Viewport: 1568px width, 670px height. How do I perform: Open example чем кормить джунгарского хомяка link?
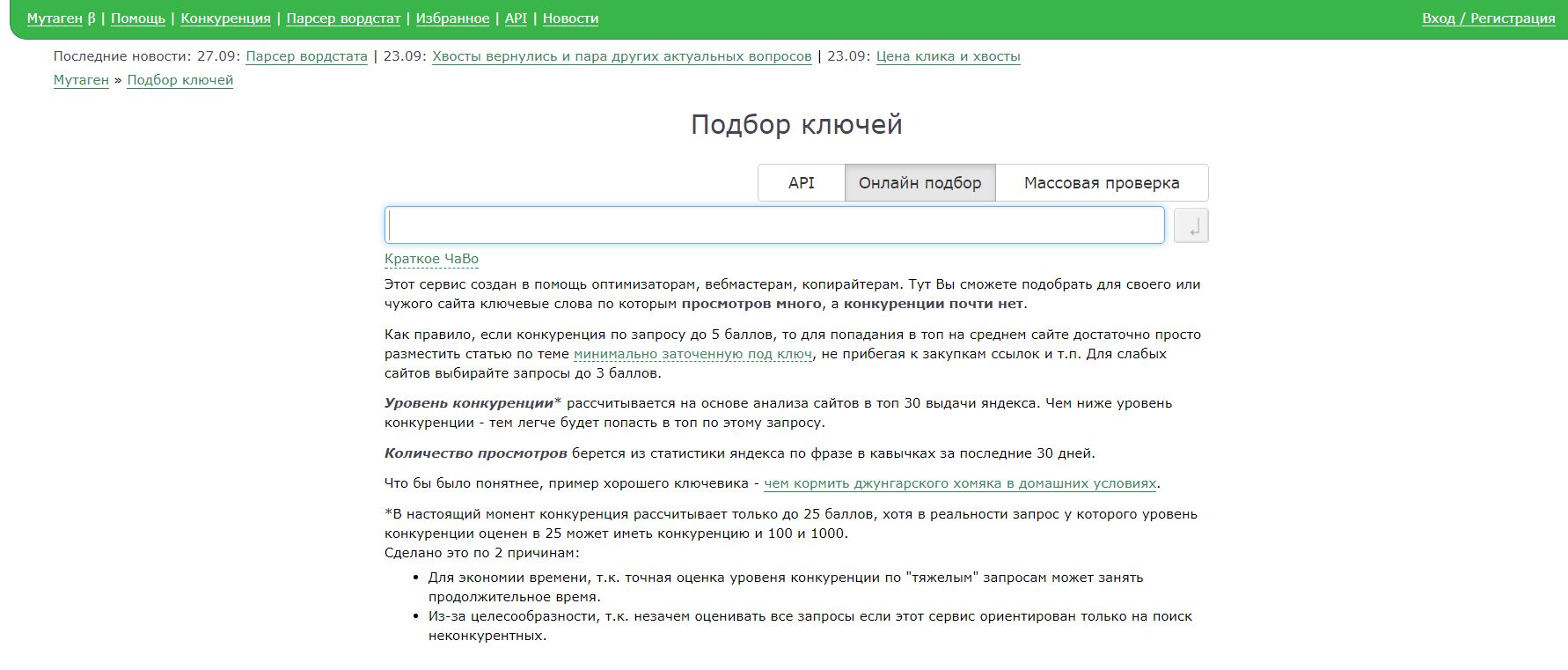[x=960, y=483]
